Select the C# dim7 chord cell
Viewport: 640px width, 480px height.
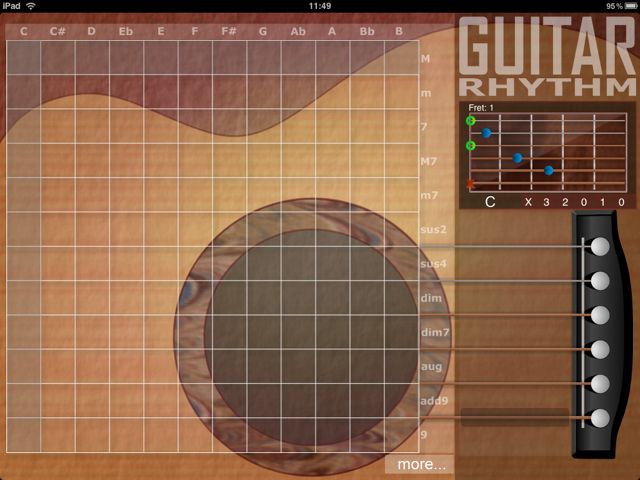[58, 332]
